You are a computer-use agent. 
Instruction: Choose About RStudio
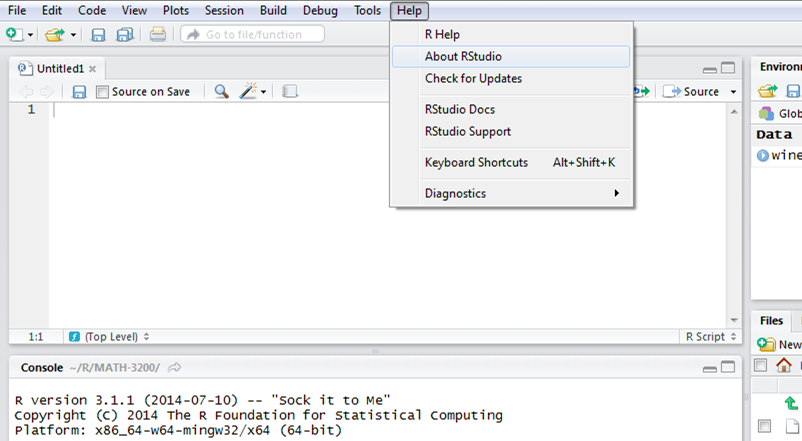[x=511, y=56]
